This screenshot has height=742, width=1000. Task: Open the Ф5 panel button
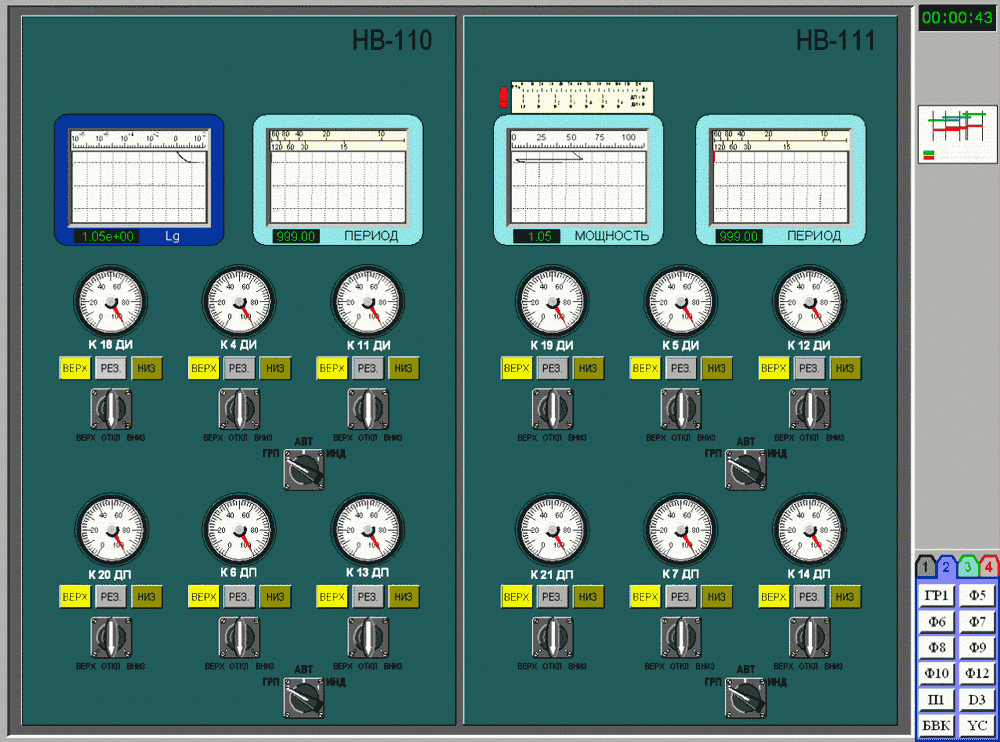coord(977,596)
